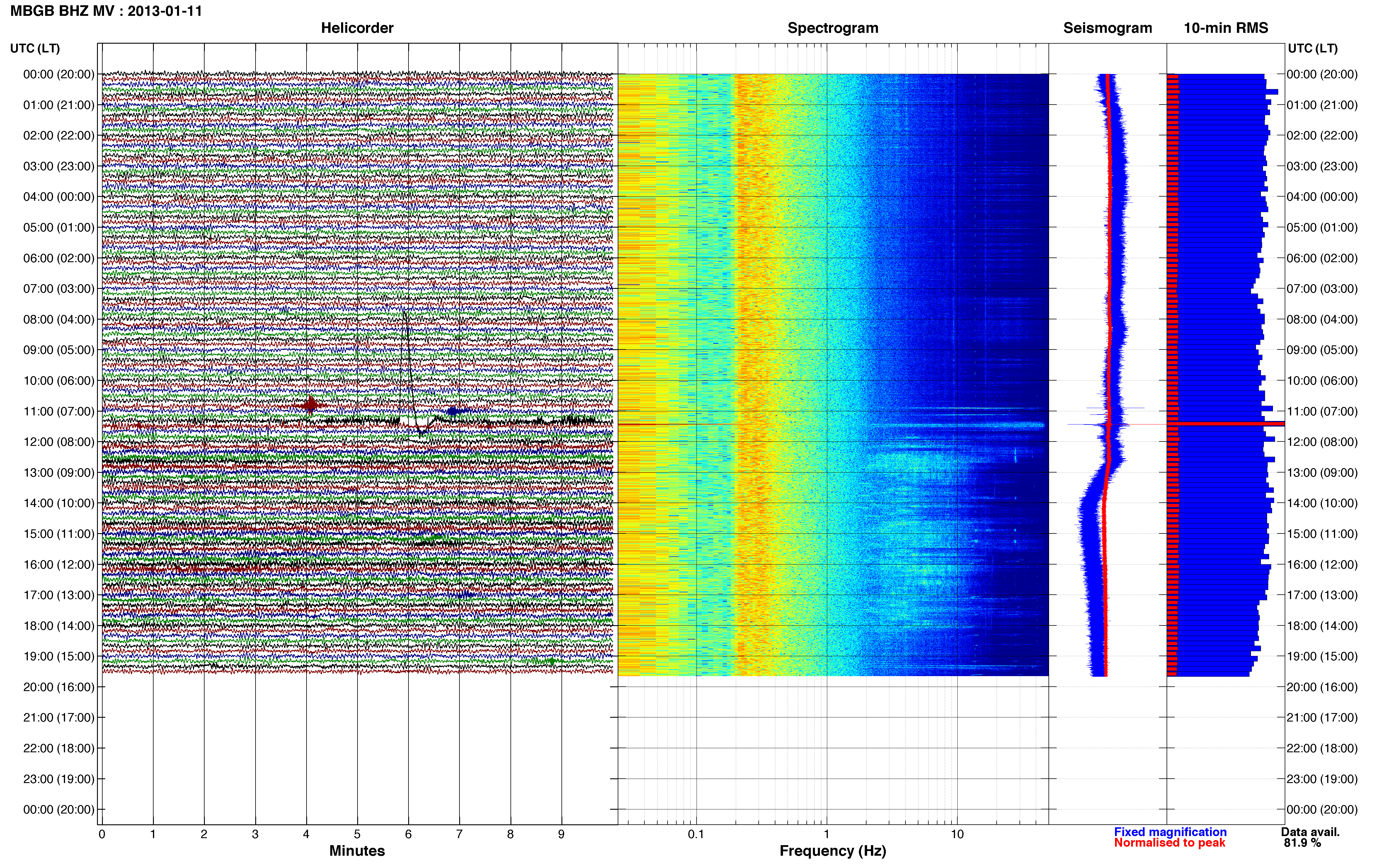Image resolution: width=1389 pixels, height=868 pixels.
Task: Click left time label '08:00 (04:00)'
Action: [x=59, y=319]
